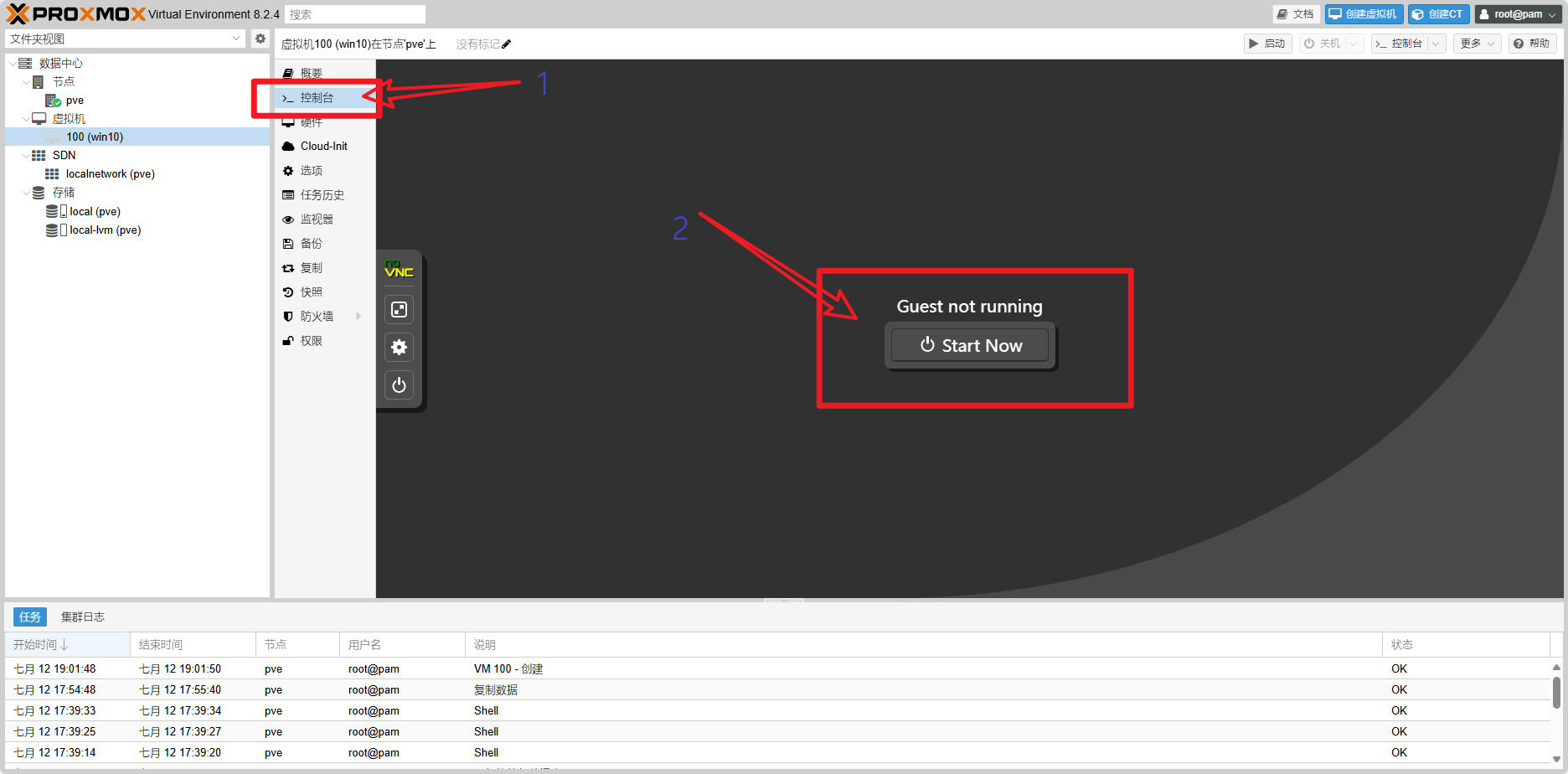Click 创建虚拟机 create VM button
This screenshot has height=774, width=1568.
[x=1364, y=14]
